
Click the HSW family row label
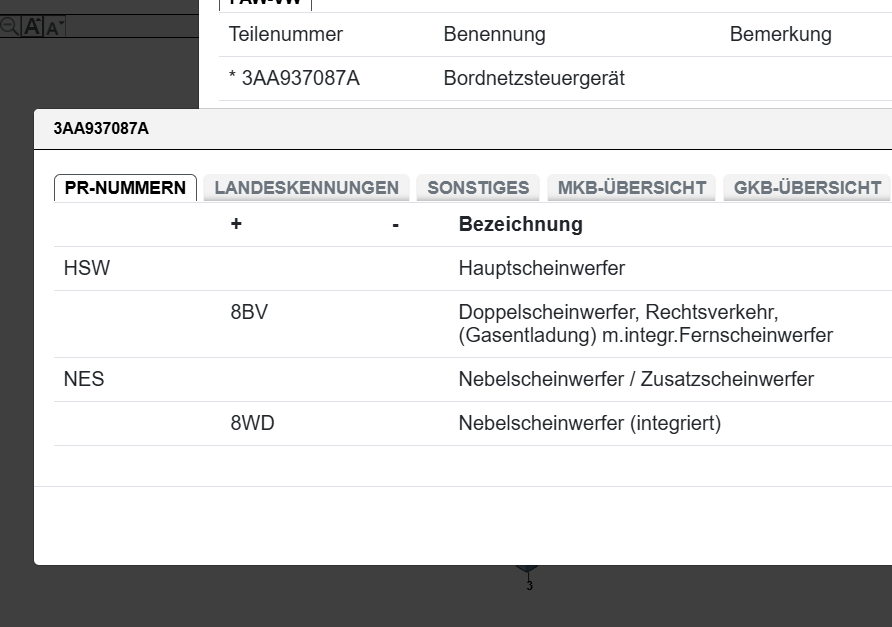(86, 268)
